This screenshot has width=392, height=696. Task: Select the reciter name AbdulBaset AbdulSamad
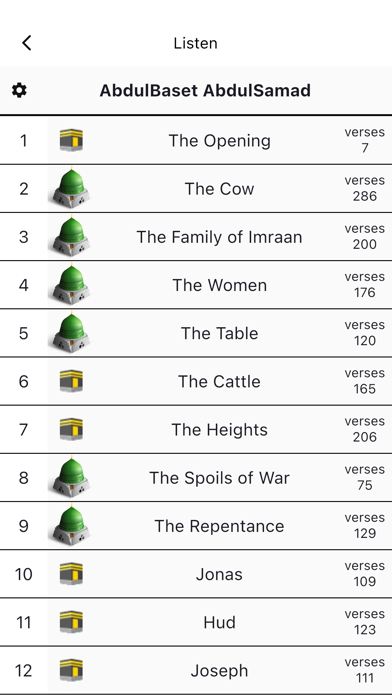(205, 91)
